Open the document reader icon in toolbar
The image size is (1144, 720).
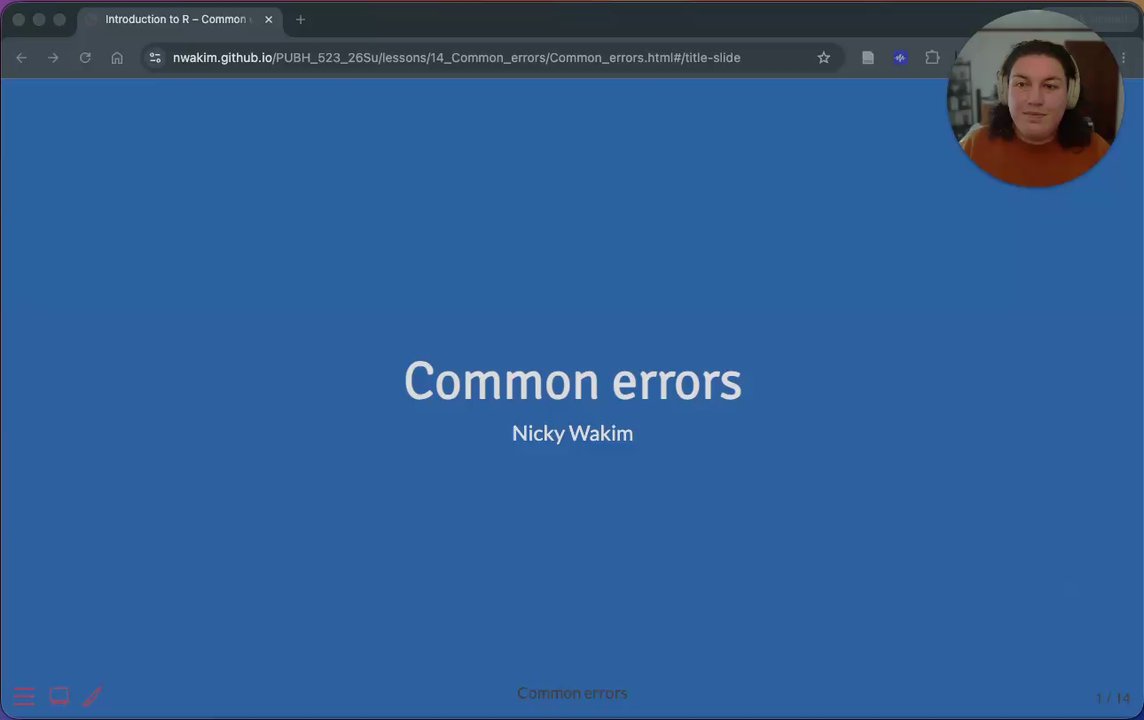click(x=867, y=58)
